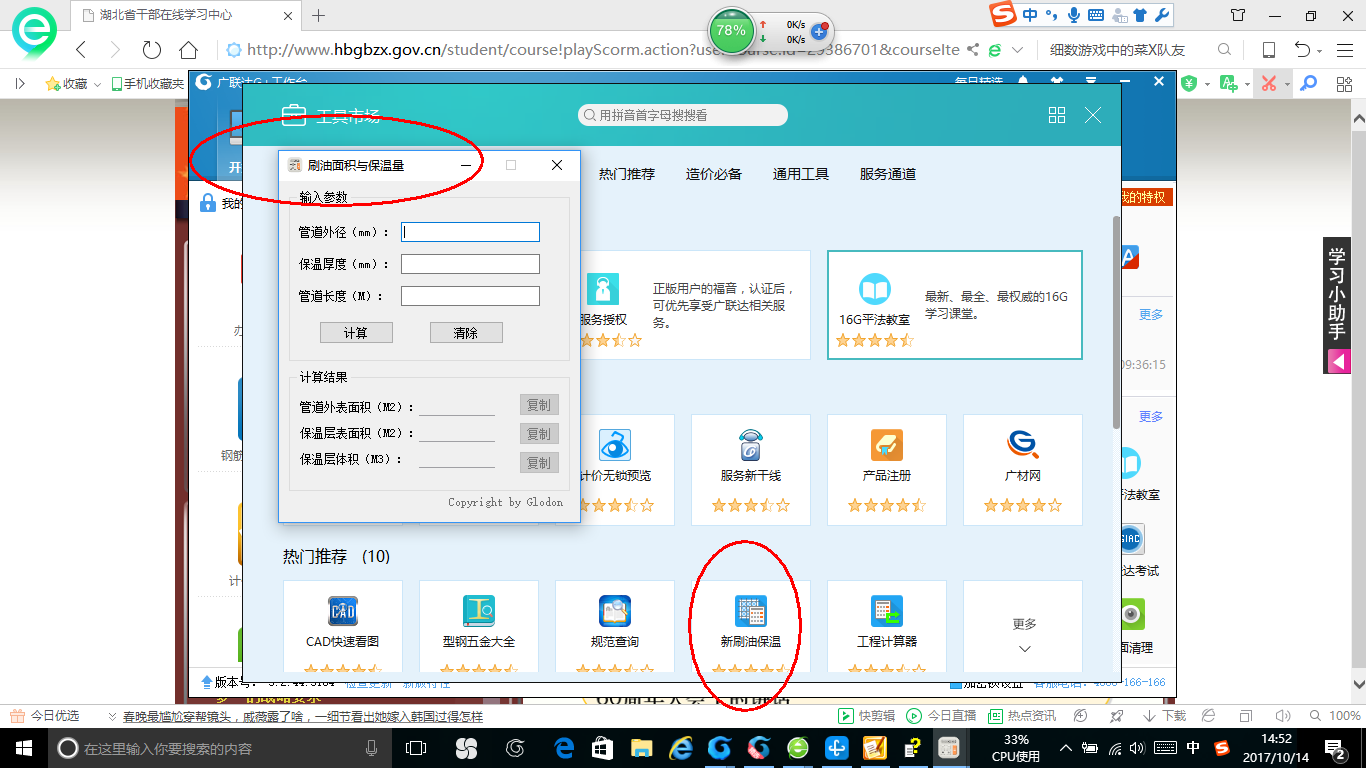1366x768 pixels.
Task: Switch to 服务通道 tab
Action: click(x=888, y=174)
